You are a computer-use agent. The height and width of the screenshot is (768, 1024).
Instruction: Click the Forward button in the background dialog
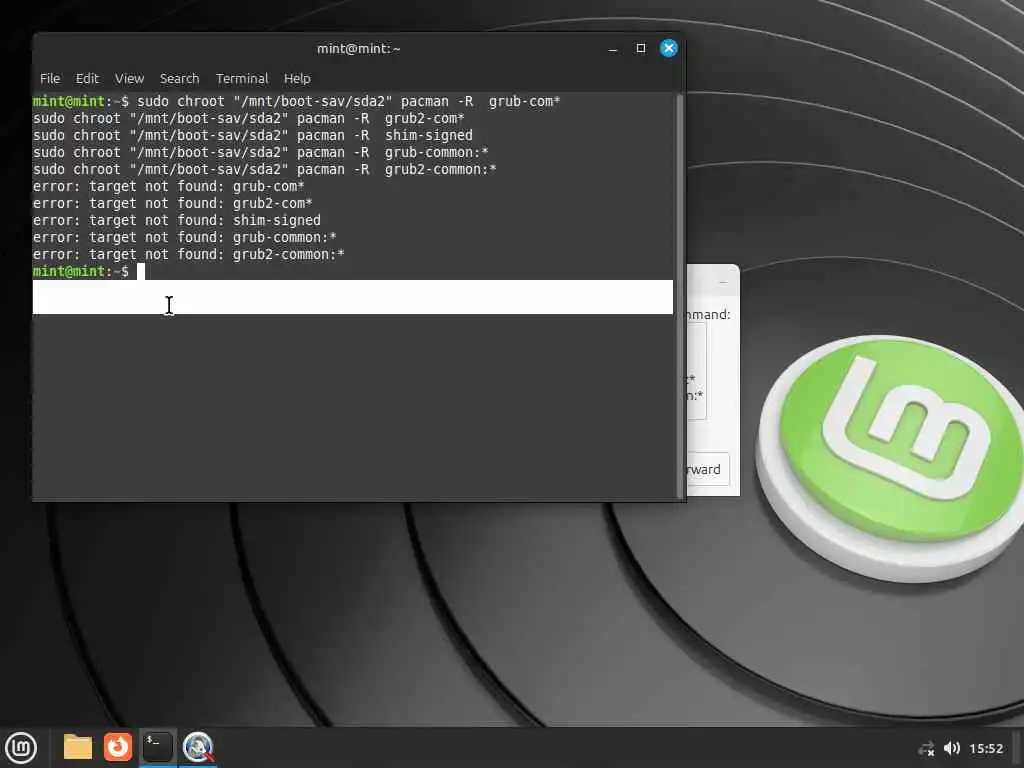[x=707, y=469]
